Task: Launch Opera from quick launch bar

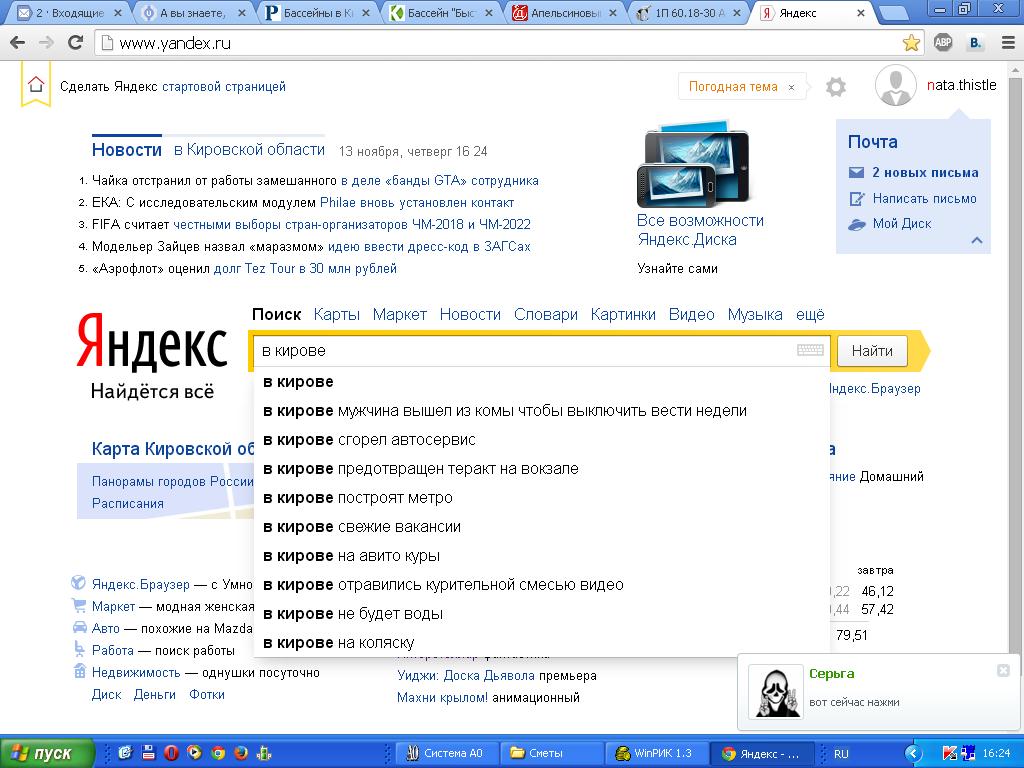Action: [171, 753]
